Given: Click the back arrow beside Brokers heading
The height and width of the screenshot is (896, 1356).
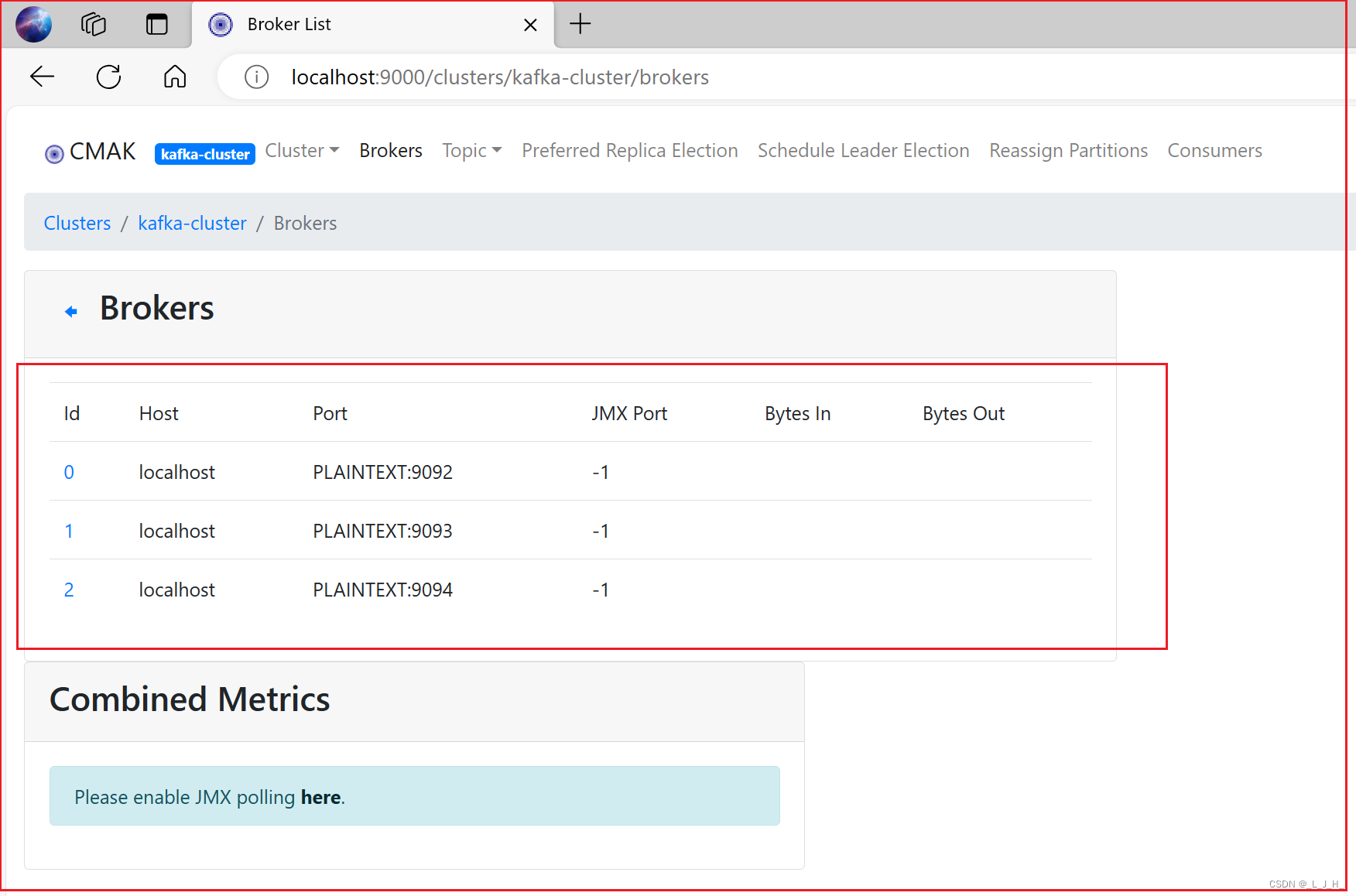Looking at the screenshot, I should click(x=71, y=310).
